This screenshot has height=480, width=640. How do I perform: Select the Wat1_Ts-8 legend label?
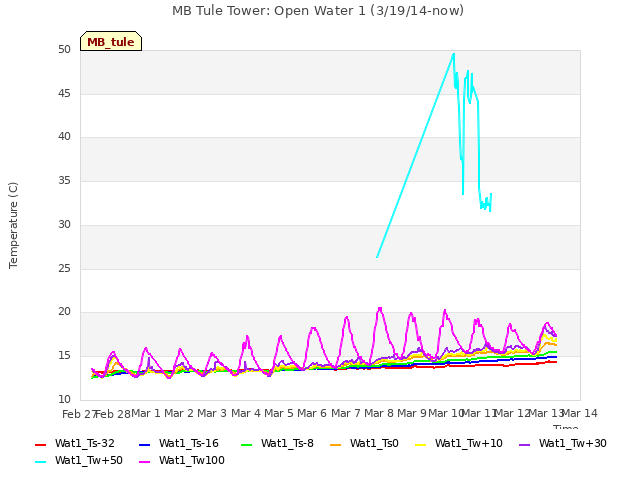coord(287,443)
